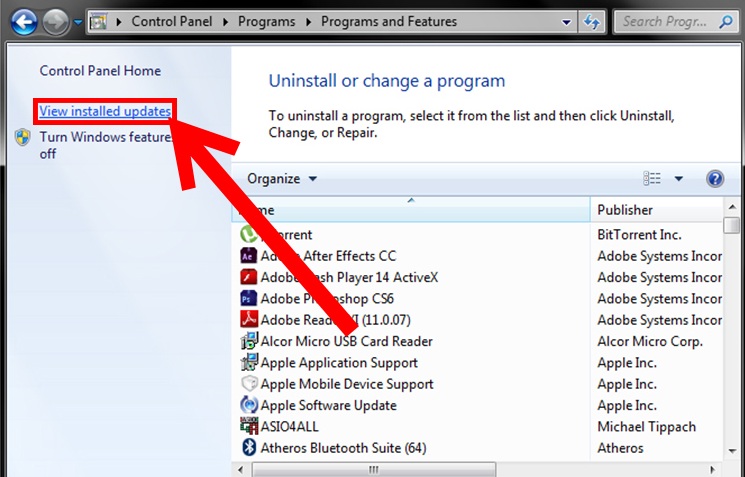Click the shield icon beside Turn Windows features
Image resolution: width=745 pixels, height=477 pixels.
[x=22, y=137]
